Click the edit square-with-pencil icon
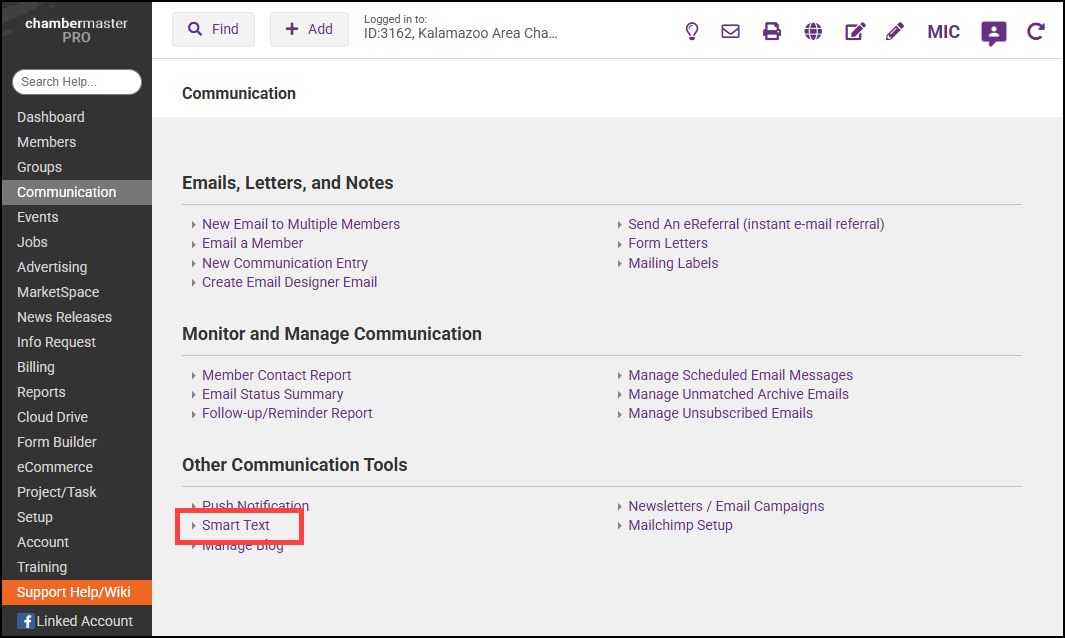This screenshot has height=638, width=1065. coord(855,31)
